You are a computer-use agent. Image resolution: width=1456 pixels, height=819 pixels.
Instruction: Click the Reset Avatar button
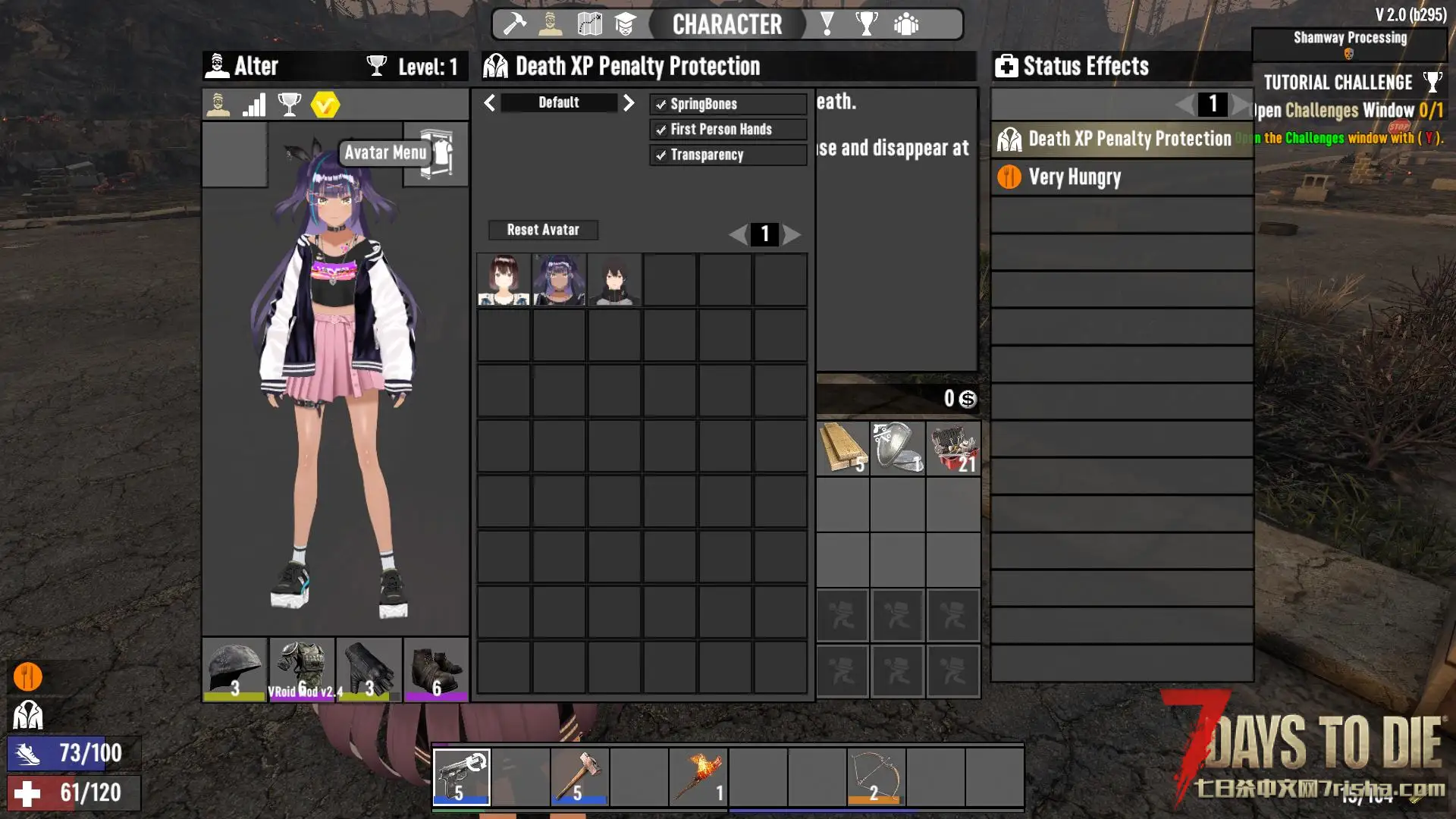tap(543, 230)
